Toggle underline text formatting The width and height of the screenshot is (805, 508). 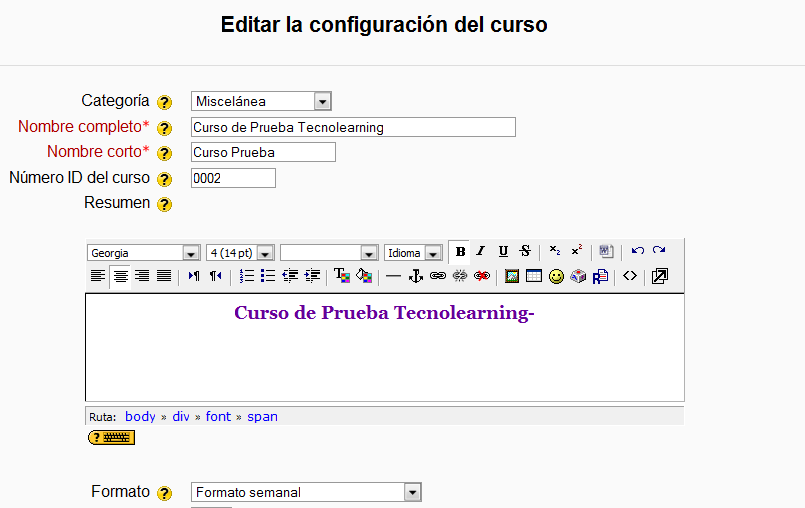(x=503, y=252)
